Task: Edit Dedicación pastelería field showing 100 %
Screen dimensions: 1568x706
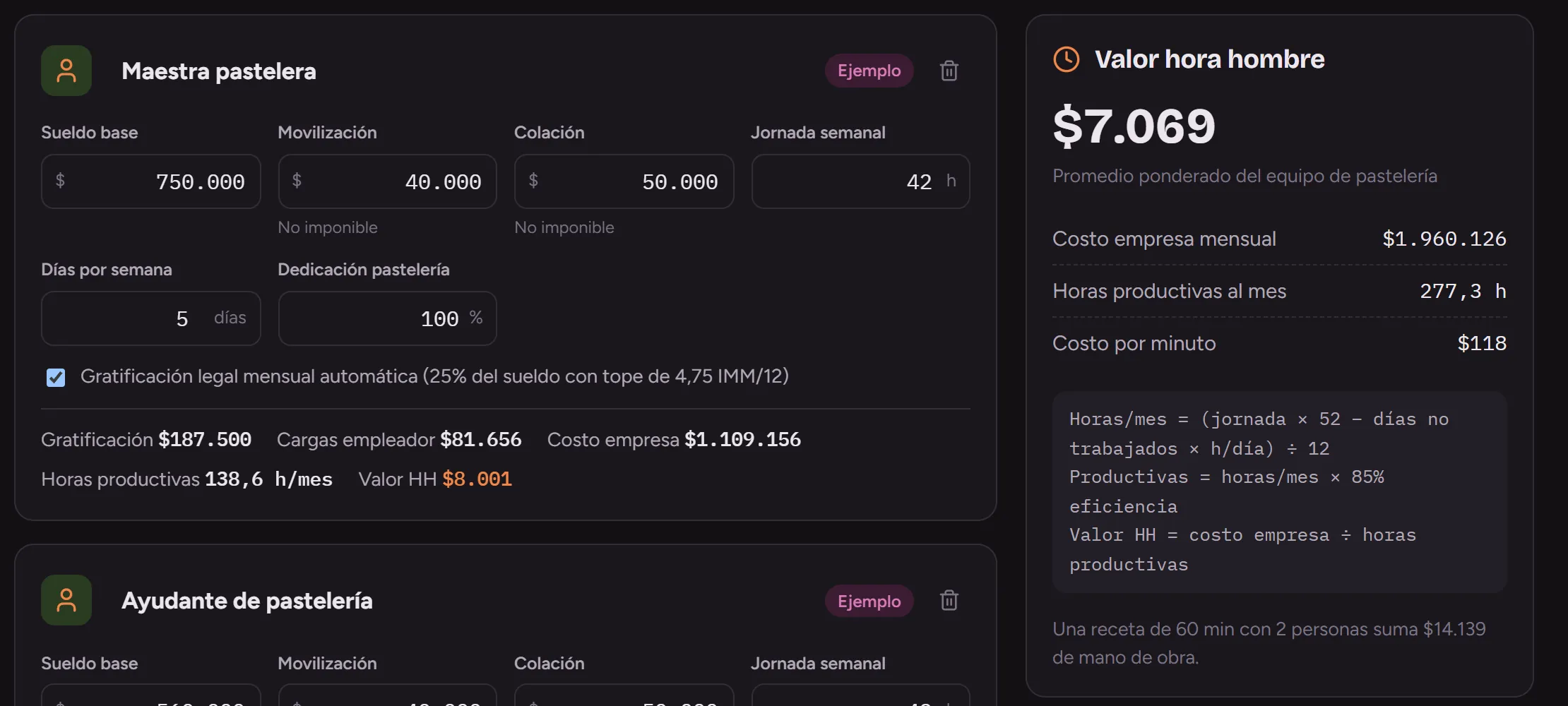Action: click(x=388, y=318)
